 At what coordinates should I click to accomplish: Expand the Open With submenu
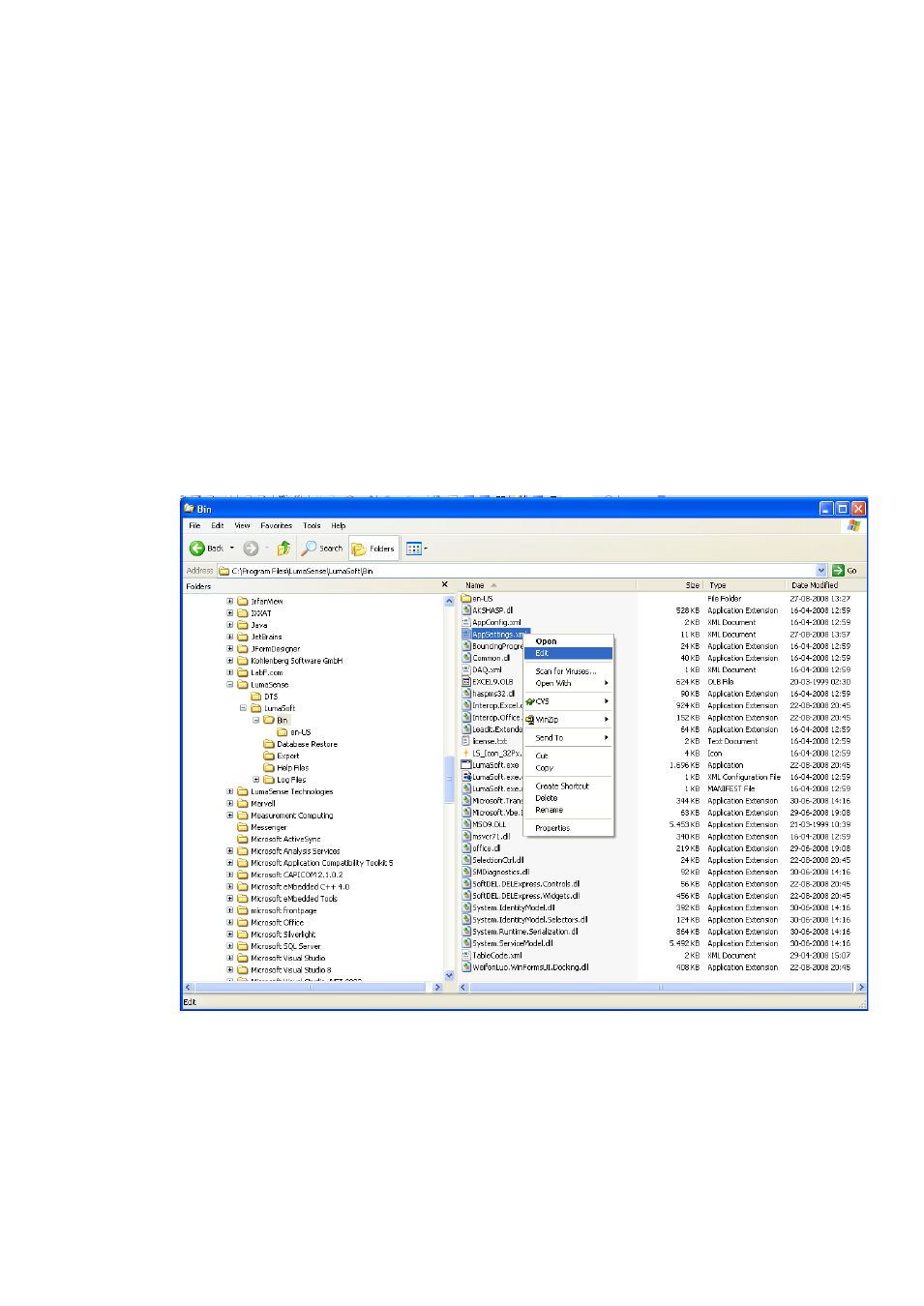click(x=569, y=683)
